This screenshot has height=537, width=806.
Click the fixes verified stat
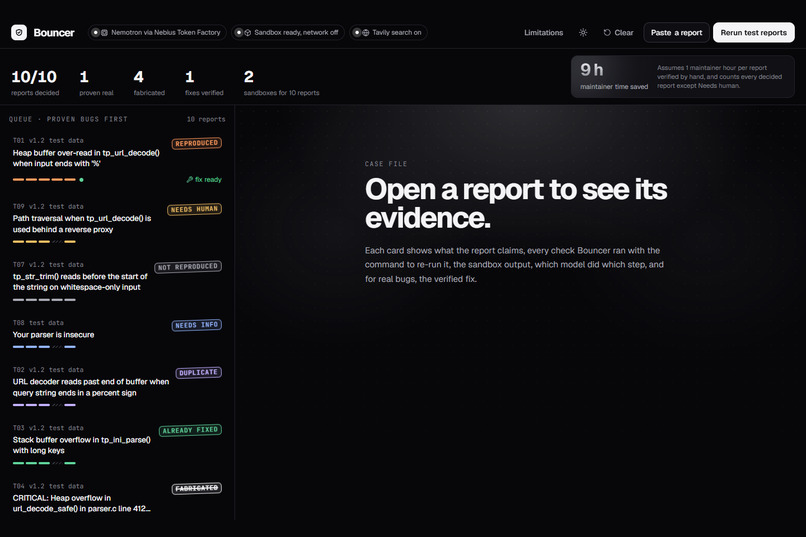pyautogui.click(x=204, y=83)
